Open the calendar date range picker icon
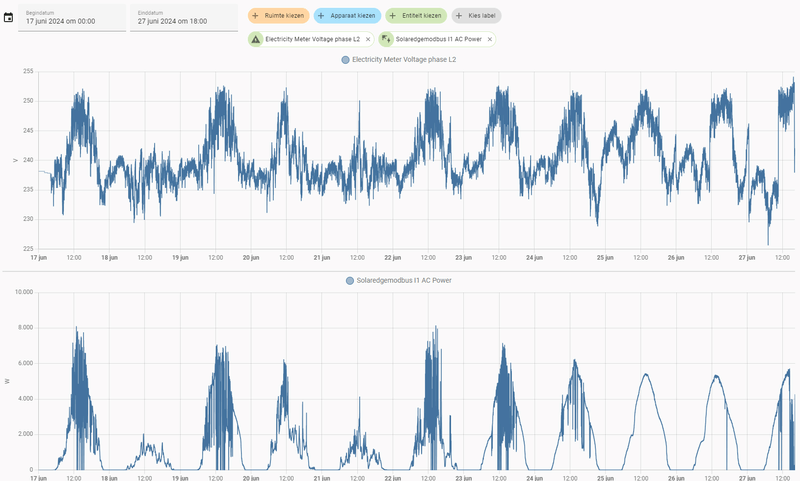 coord(8,18)
